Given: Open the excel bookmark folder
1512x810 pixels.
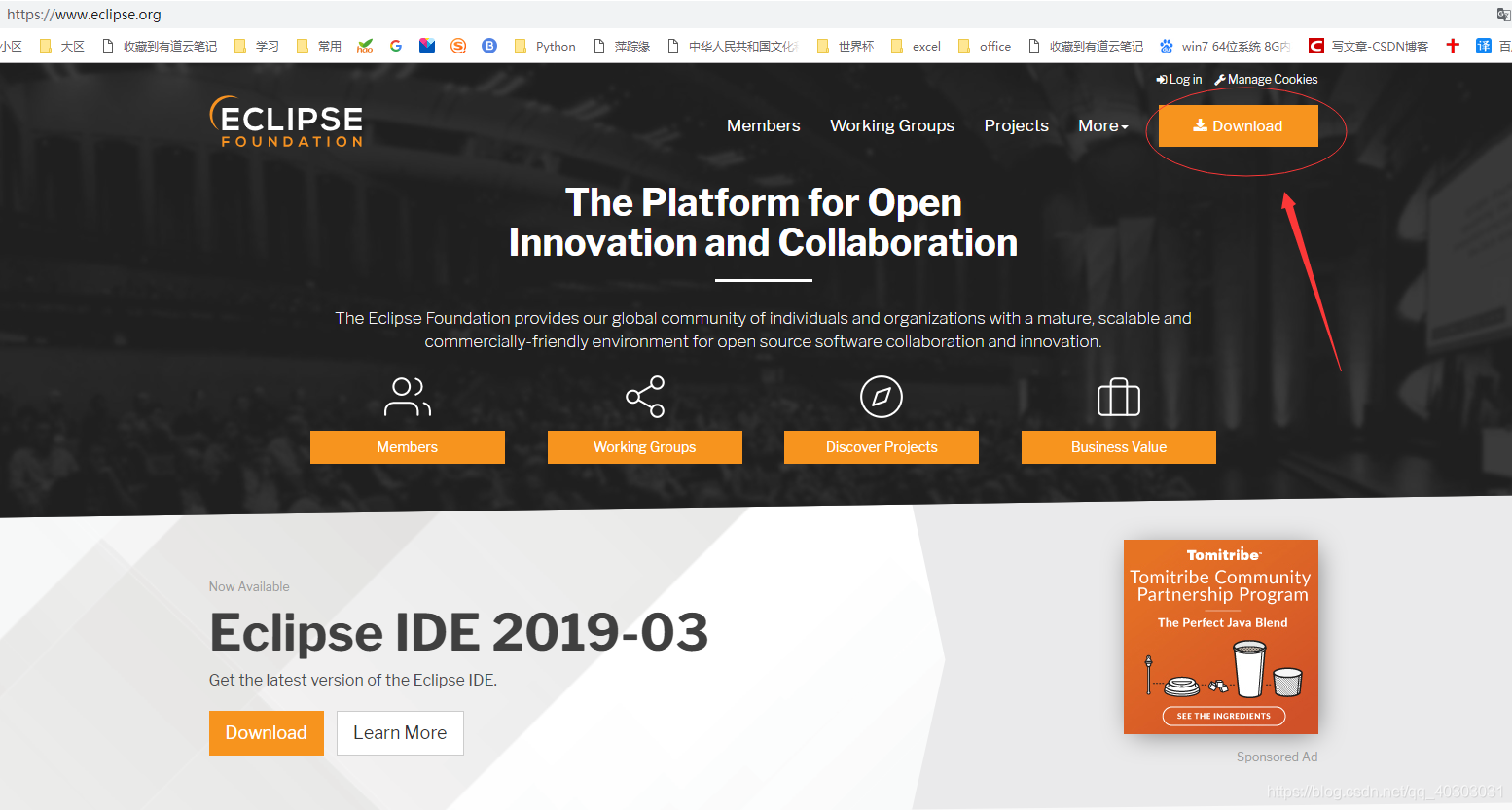Looking at the screenshot, I should tap(916, 46).
